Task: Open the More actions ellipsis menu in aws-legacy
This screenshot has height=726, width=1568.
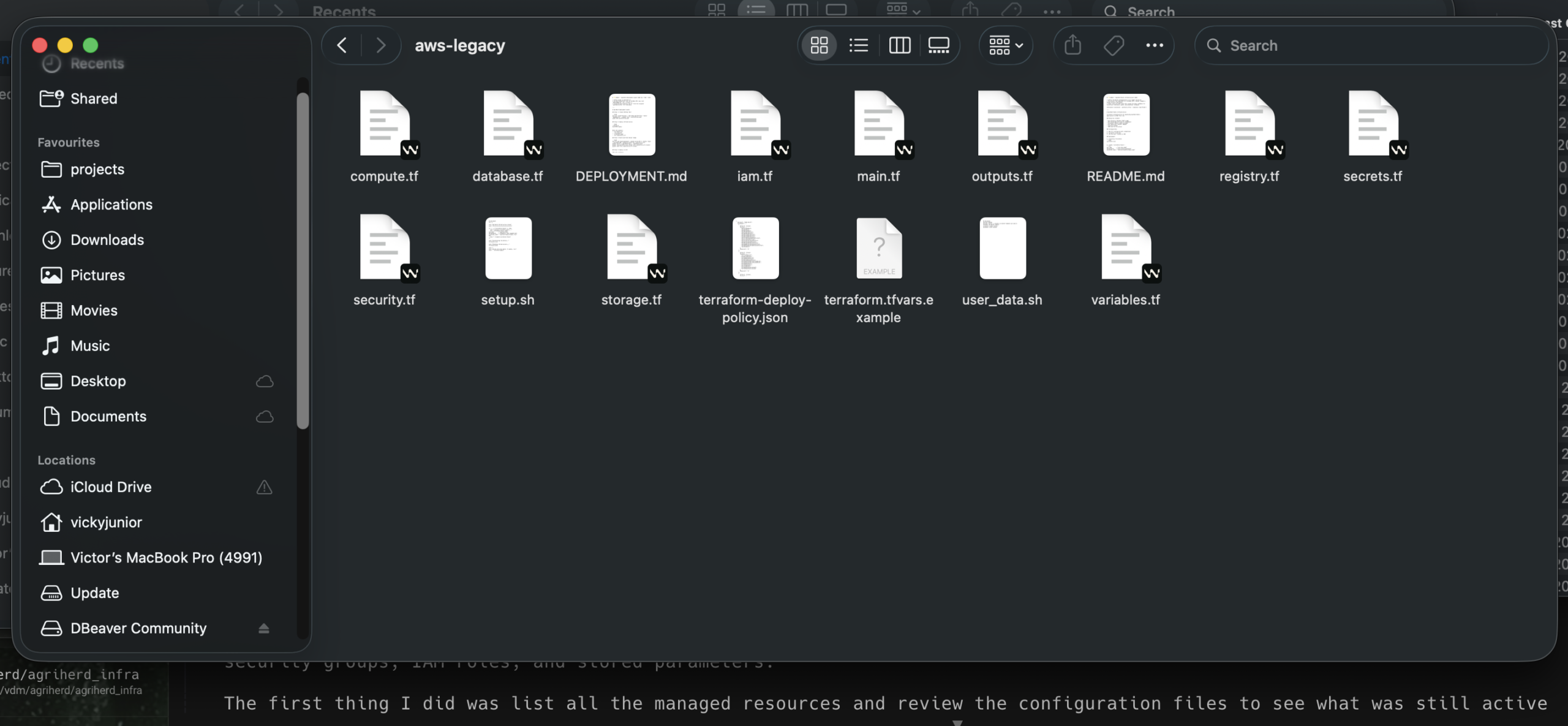Action: click(1154, 45)
